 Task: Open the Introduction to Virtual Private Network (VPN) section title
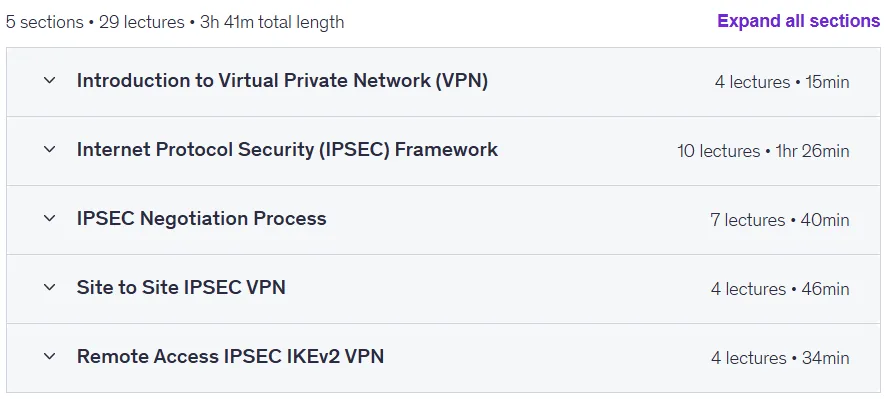pos(282,80)
